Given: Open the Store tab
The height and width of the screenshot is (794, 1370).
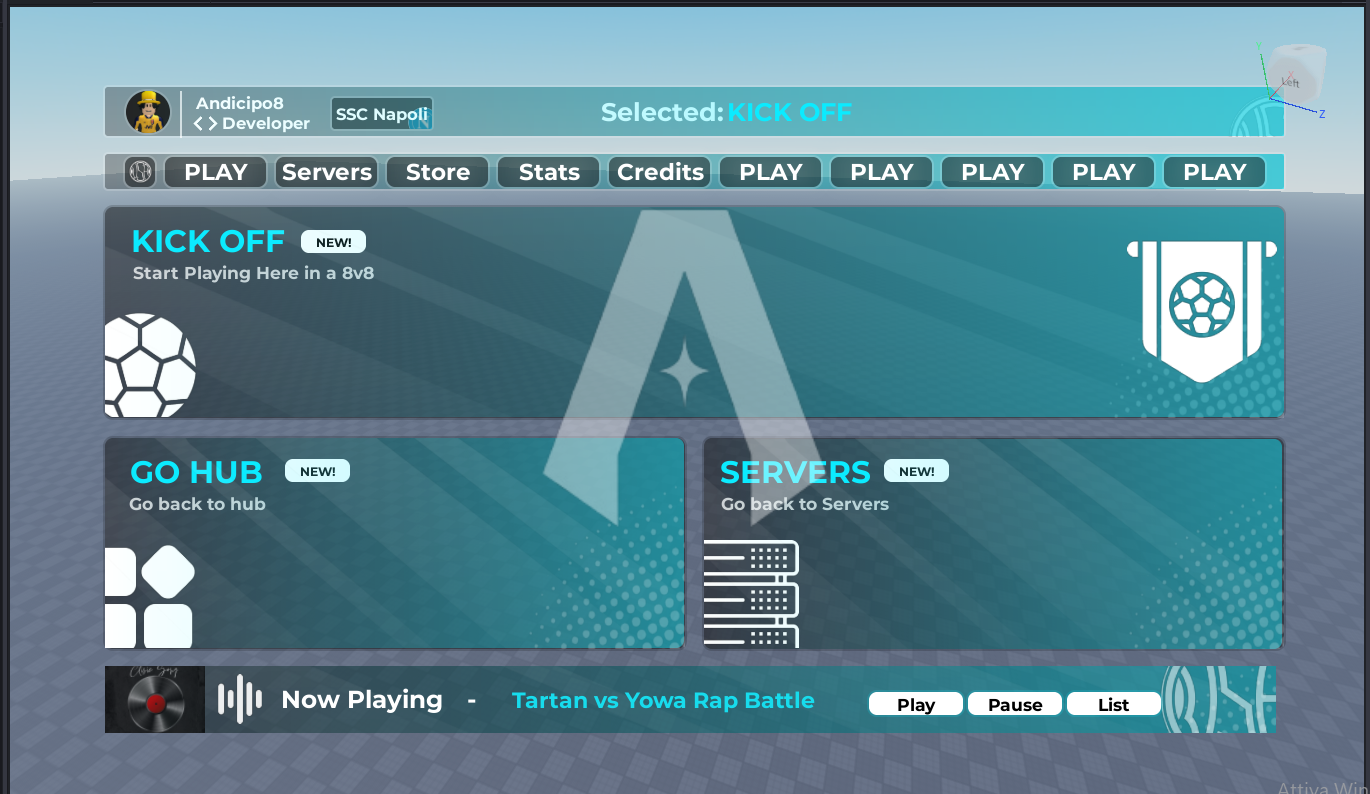Looking at the screenshot, I should point(438,172).
